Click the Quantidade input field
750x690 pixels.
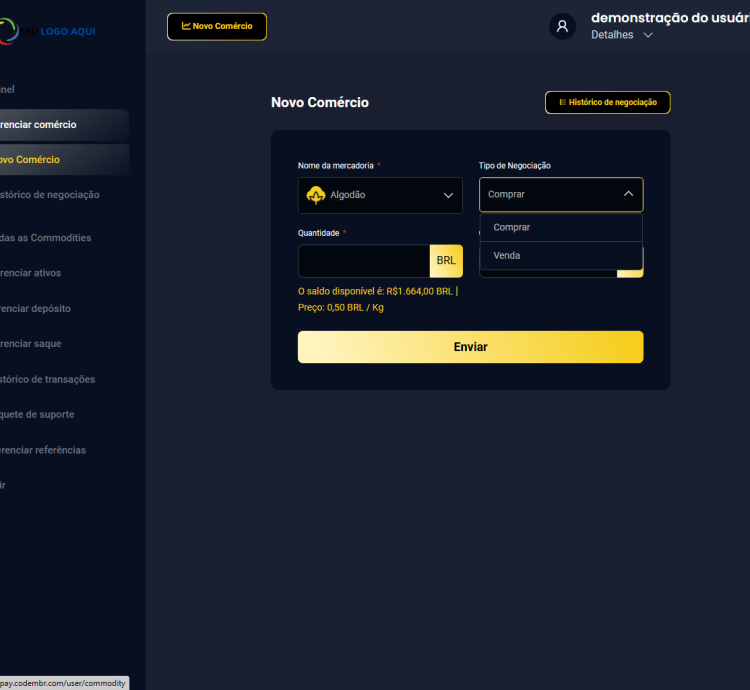(x=364, y=261)
